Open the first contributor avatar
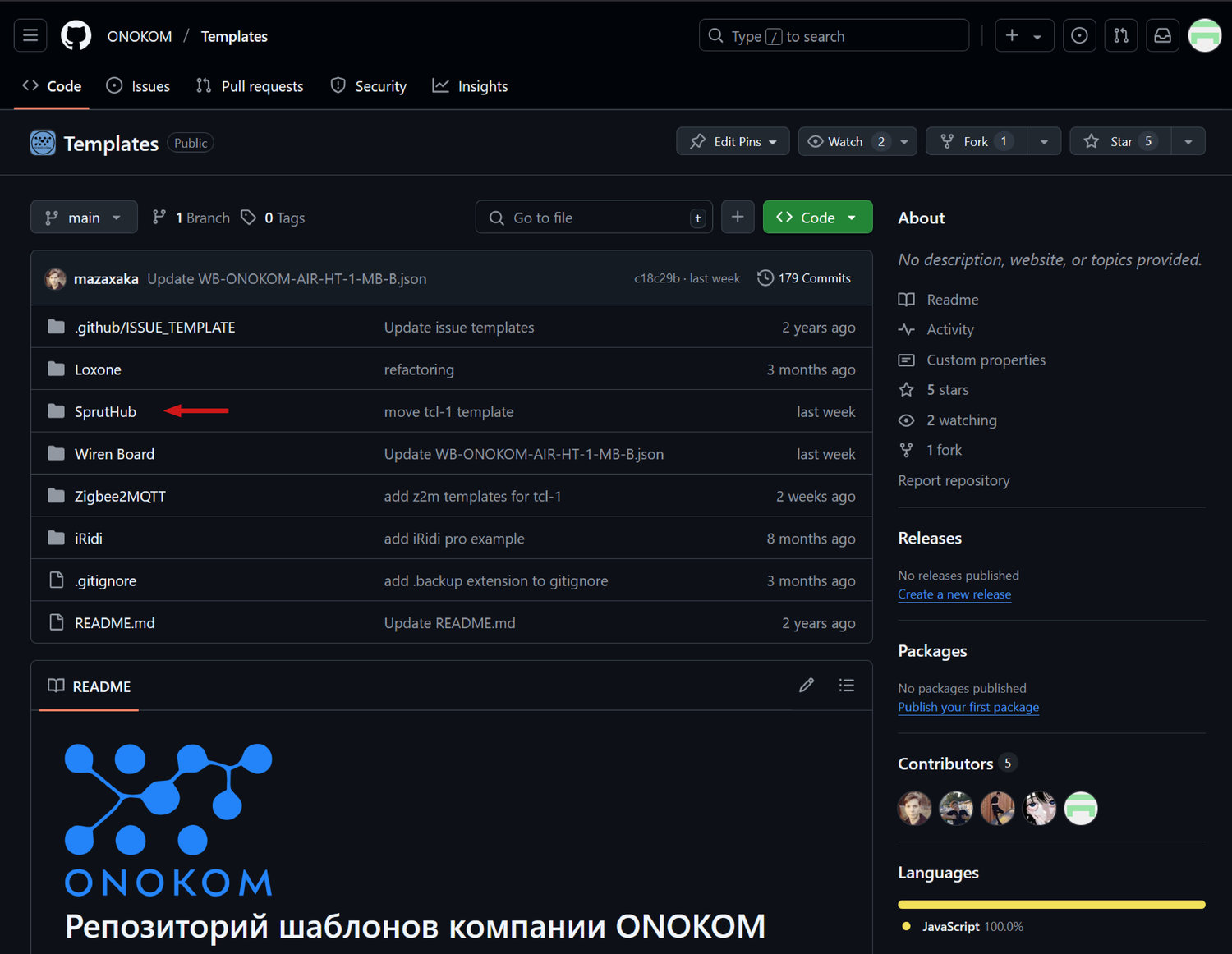 pos(914,808)
